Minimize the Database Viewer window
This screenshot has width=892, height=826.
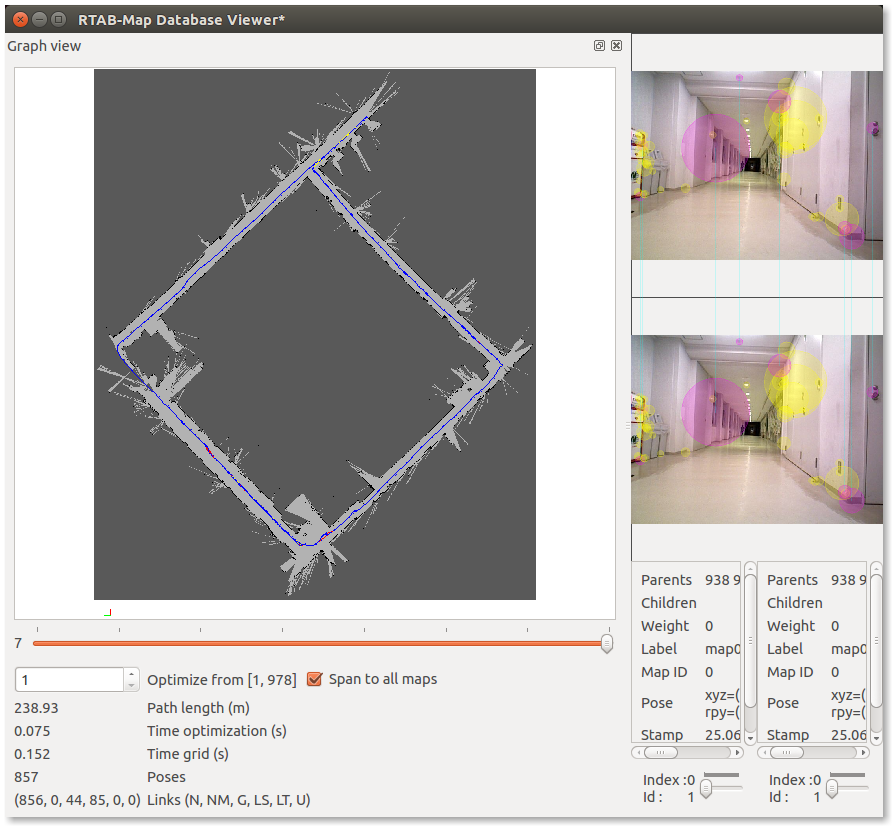point(39,19)
